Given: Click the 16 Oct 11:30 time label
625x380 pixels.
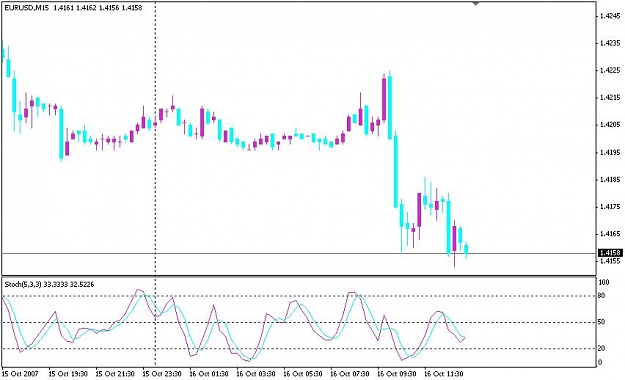Looking at the screenshot, I should coord(443,374).
